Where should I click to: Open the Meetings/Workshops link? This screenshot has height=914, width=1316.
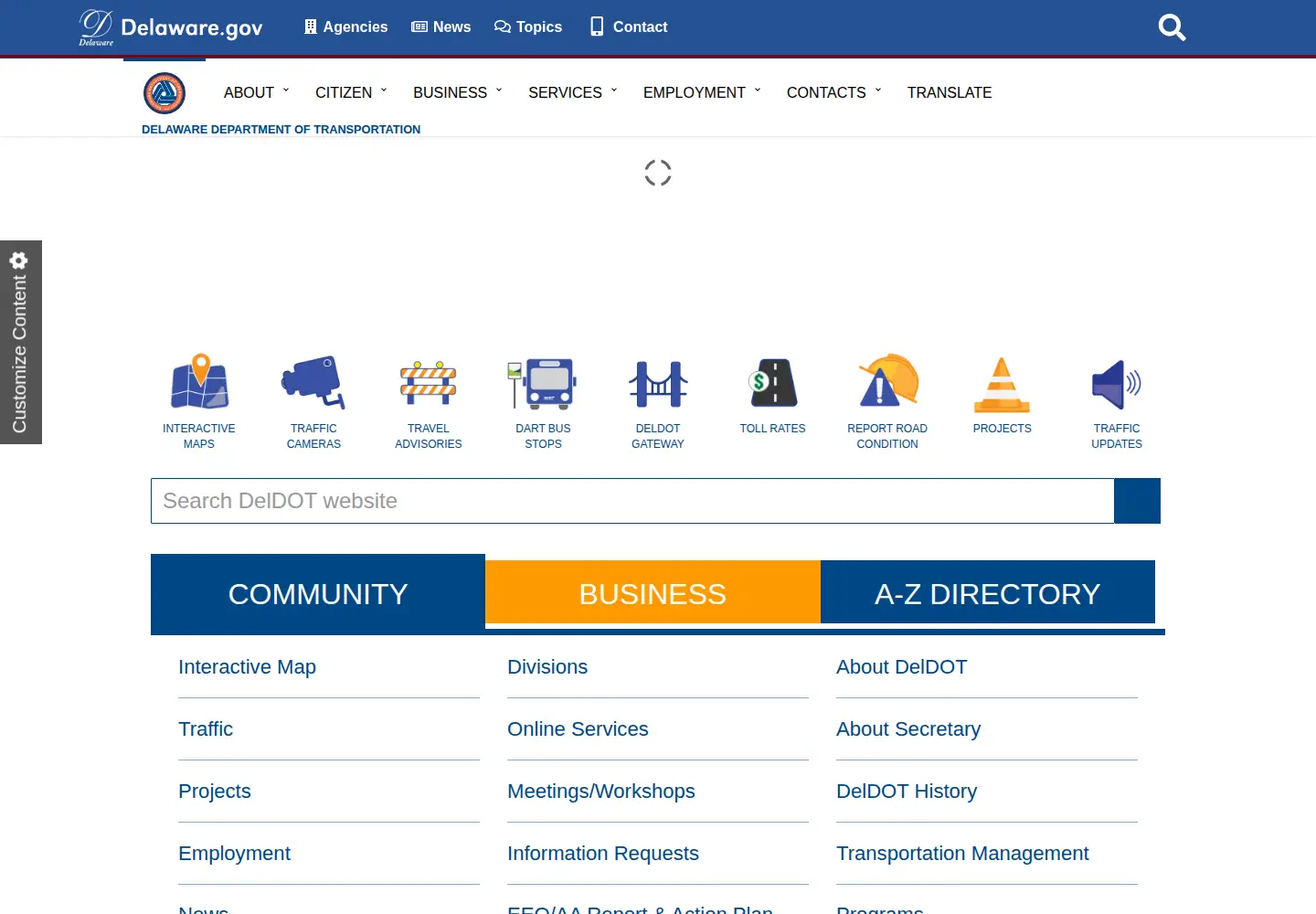coord(601,792)
